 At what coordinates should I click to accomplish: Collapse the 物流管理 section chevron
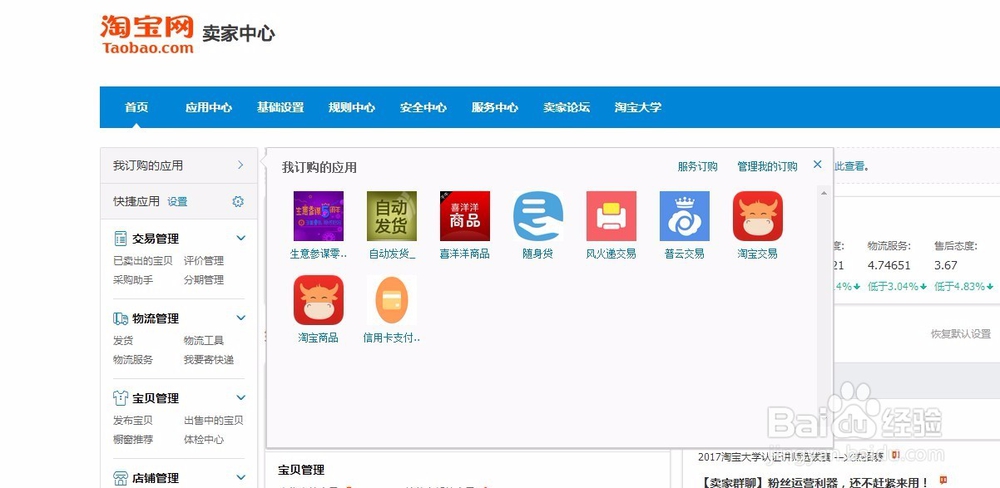coord(241,318)
